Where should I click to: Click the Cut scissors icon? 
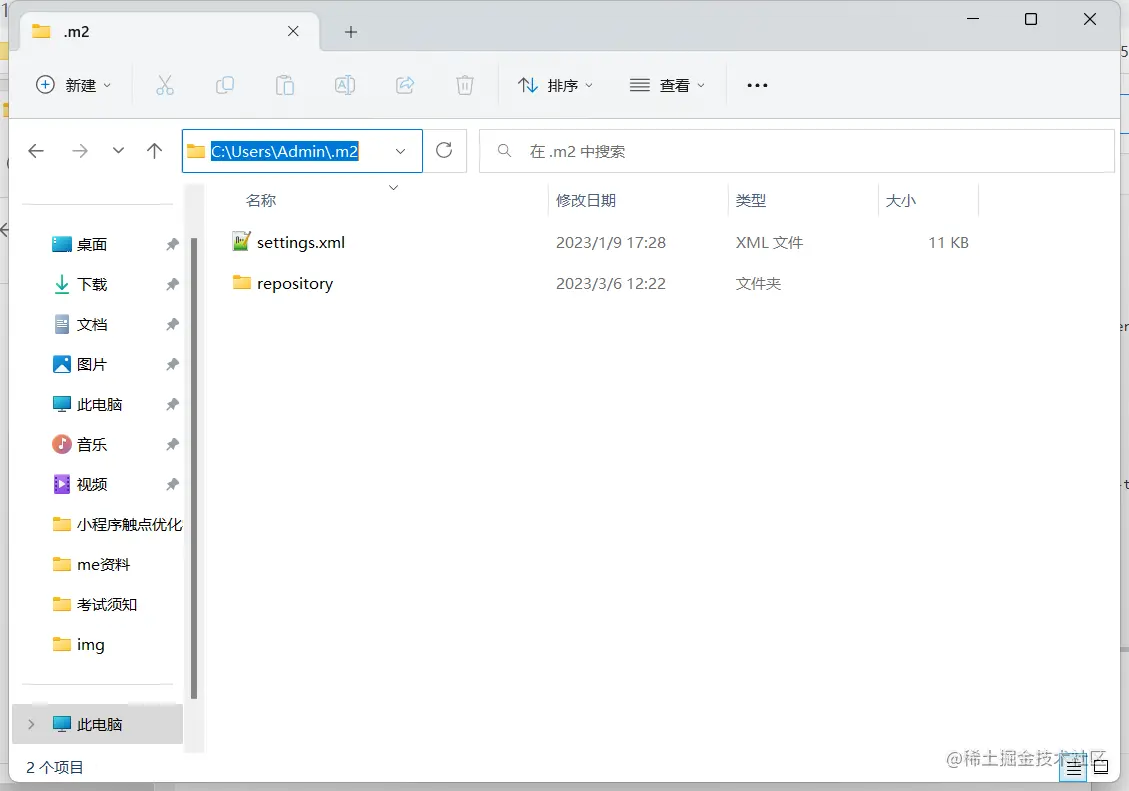pyautogui.click(x=165, y=85)
